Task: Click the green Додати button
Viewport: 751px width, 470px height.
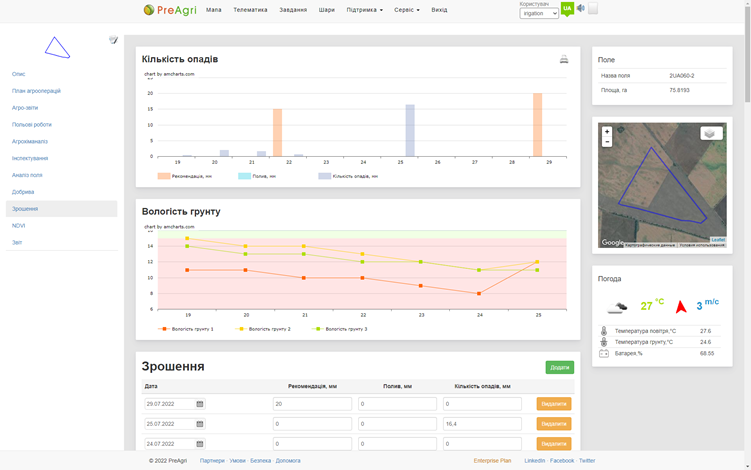Action: point(559,367)
